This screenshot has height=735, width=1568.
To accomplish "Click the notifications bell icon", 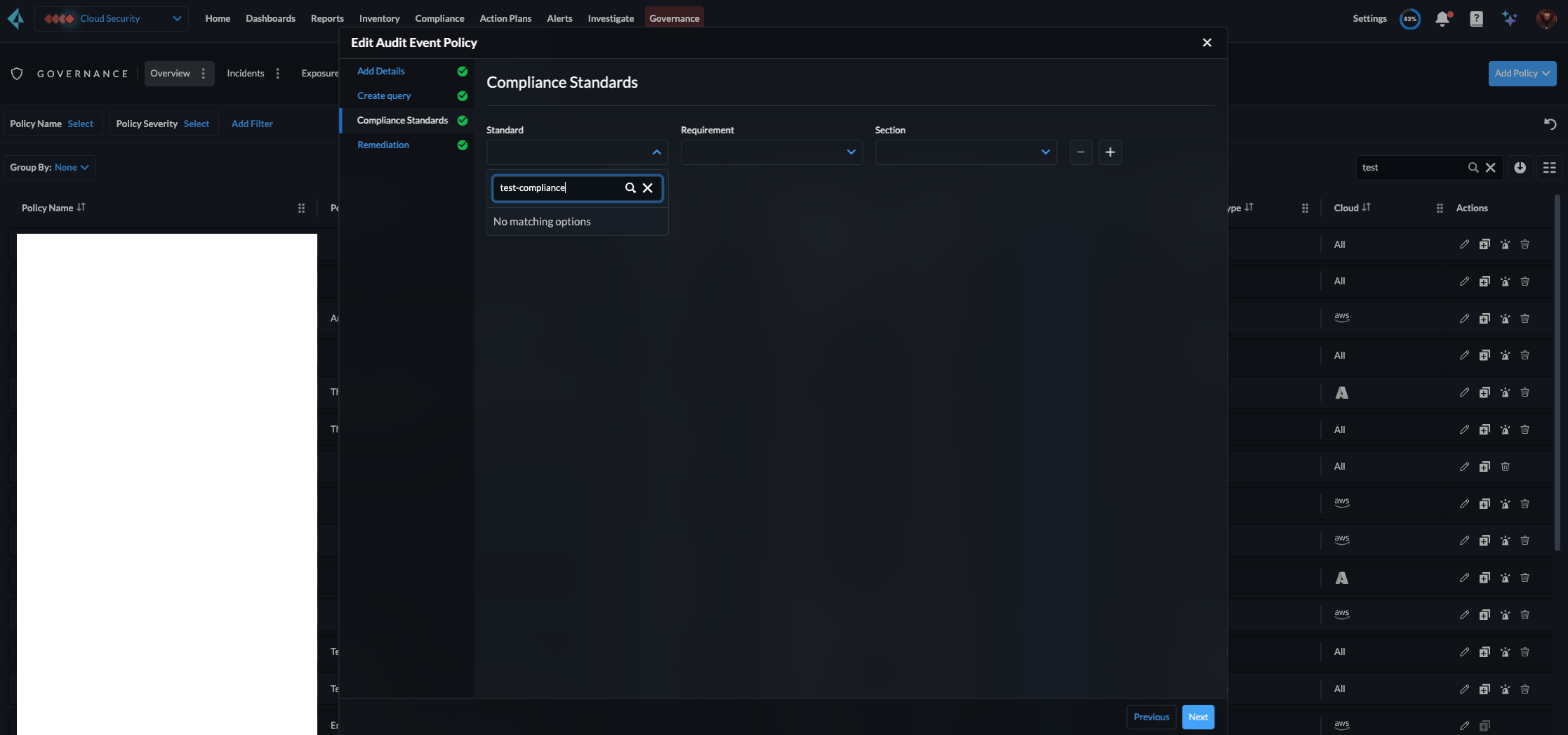I will (x=1442, y=19).
